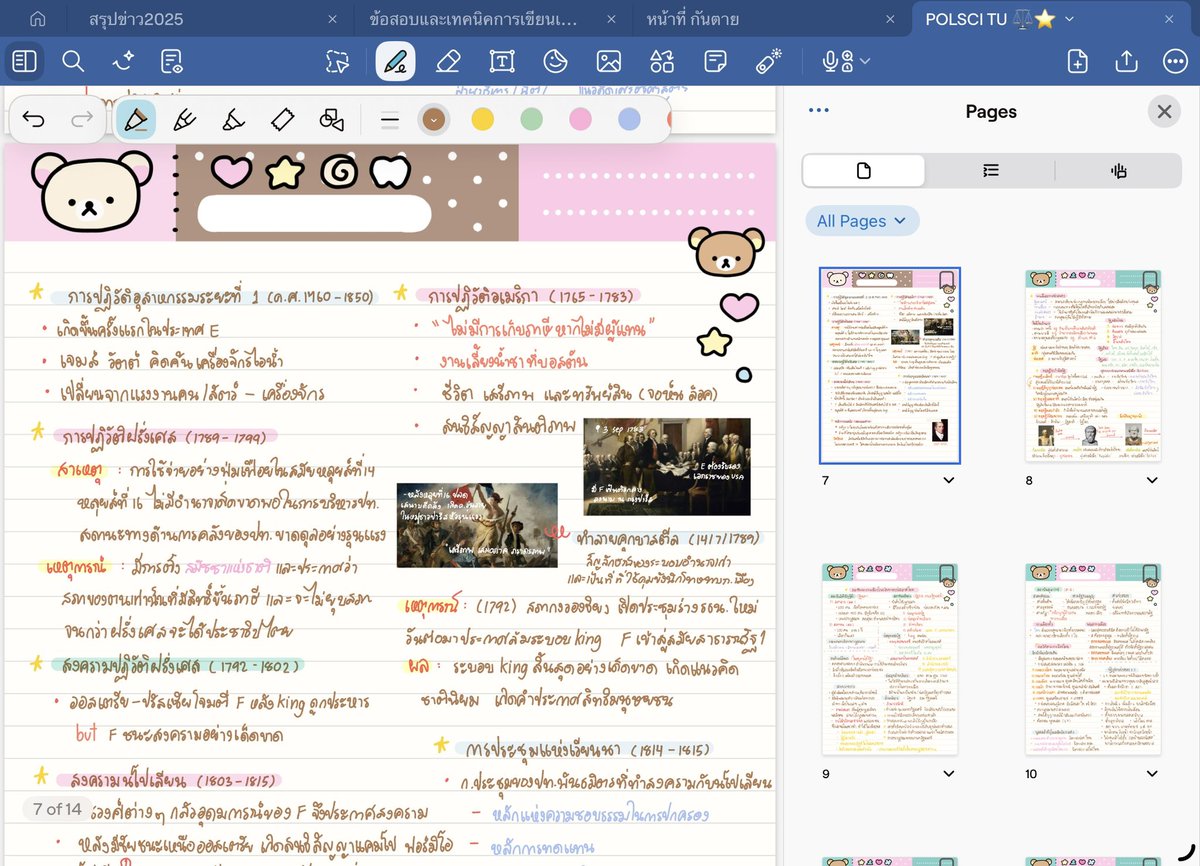Screen dimensions: 1200x866
Task: Open the document outline search icon
Action: tap(172, 62)
